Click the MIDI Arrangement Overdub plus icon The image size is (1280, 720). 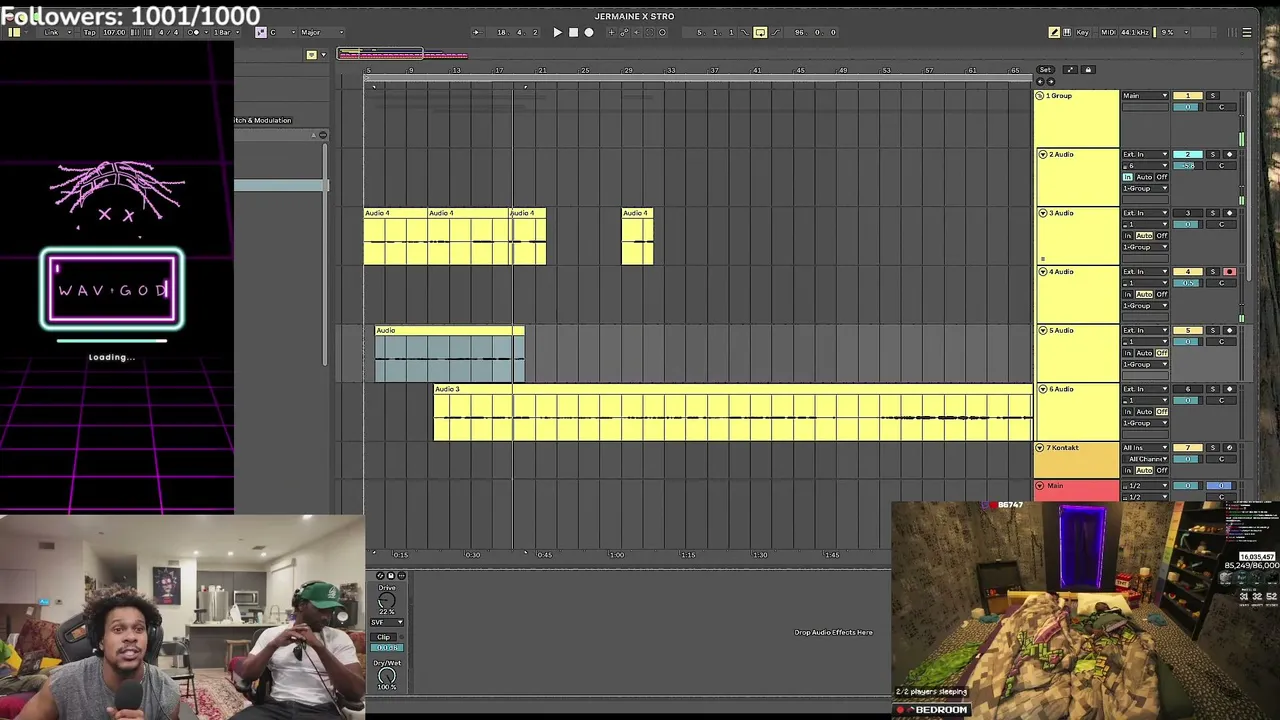pos(611,32)
